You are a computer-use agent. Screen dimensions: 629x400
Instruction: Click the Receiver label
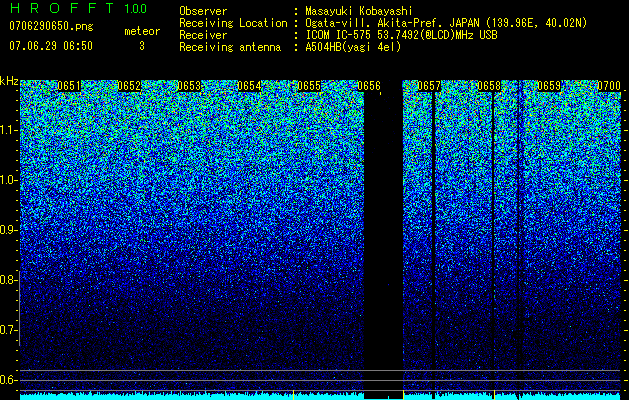coord(203,35)
